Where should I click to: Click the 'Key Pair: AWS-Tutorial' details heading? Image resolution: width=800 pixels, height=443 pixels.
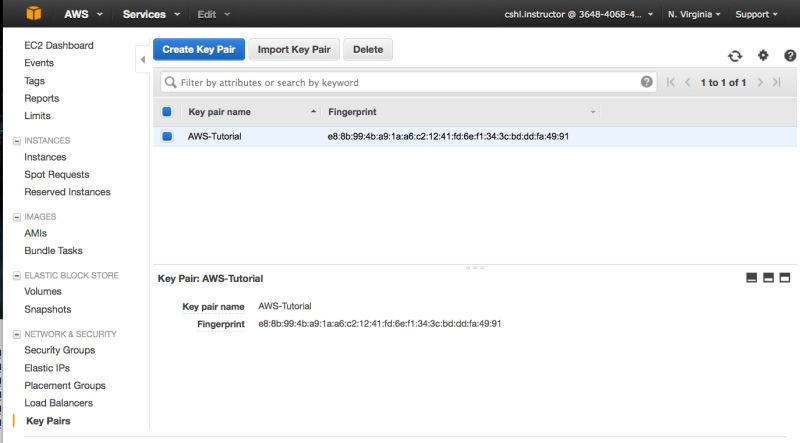[210, 278]
